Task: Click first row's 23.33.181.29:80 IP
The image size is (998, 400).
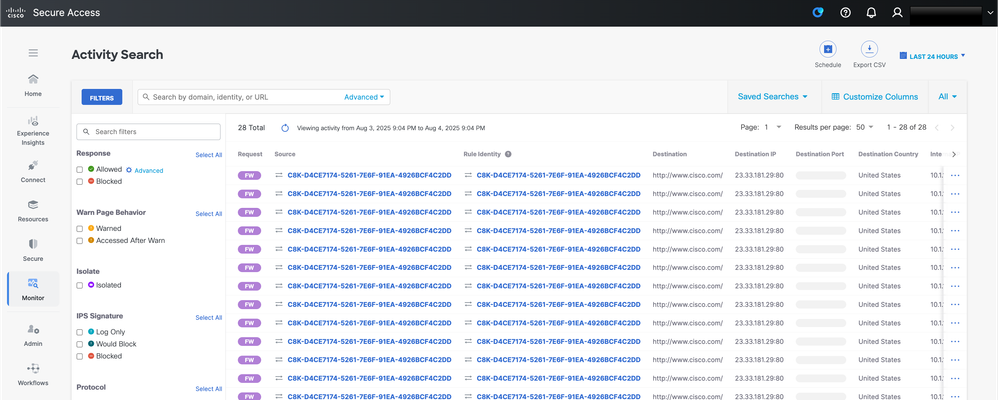Action: (759, 175)
